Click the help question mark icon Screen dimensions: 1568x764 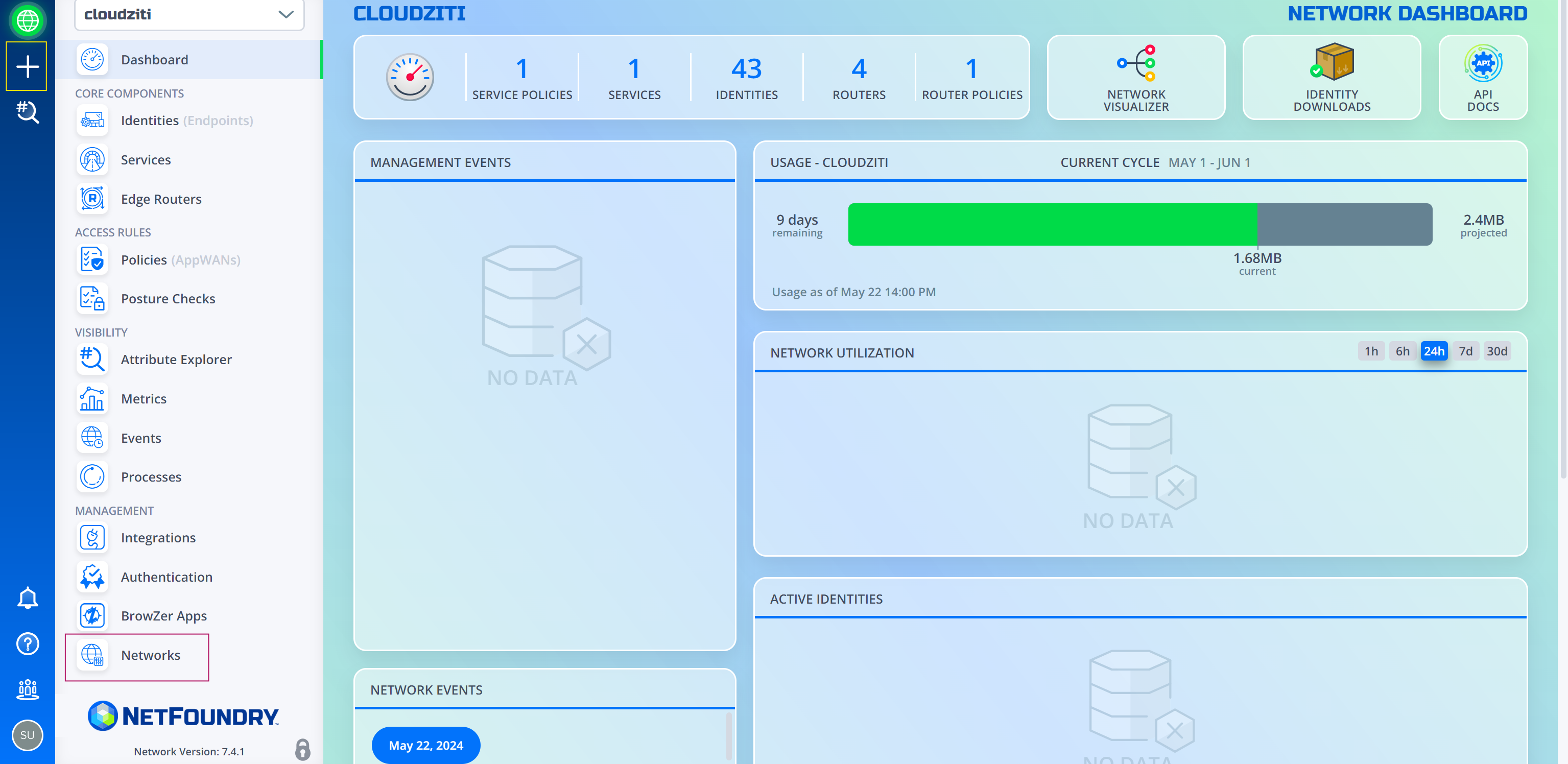(x=28, y=643)
